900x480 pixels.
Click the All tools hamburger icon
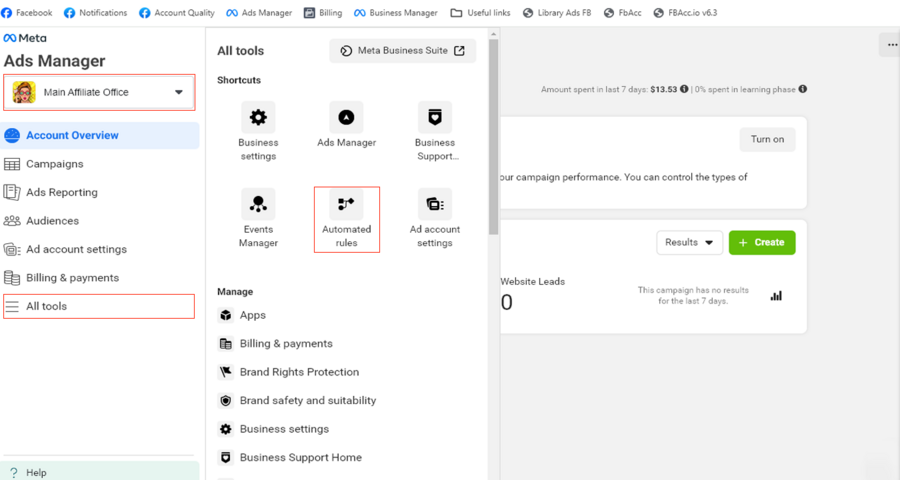12,307
